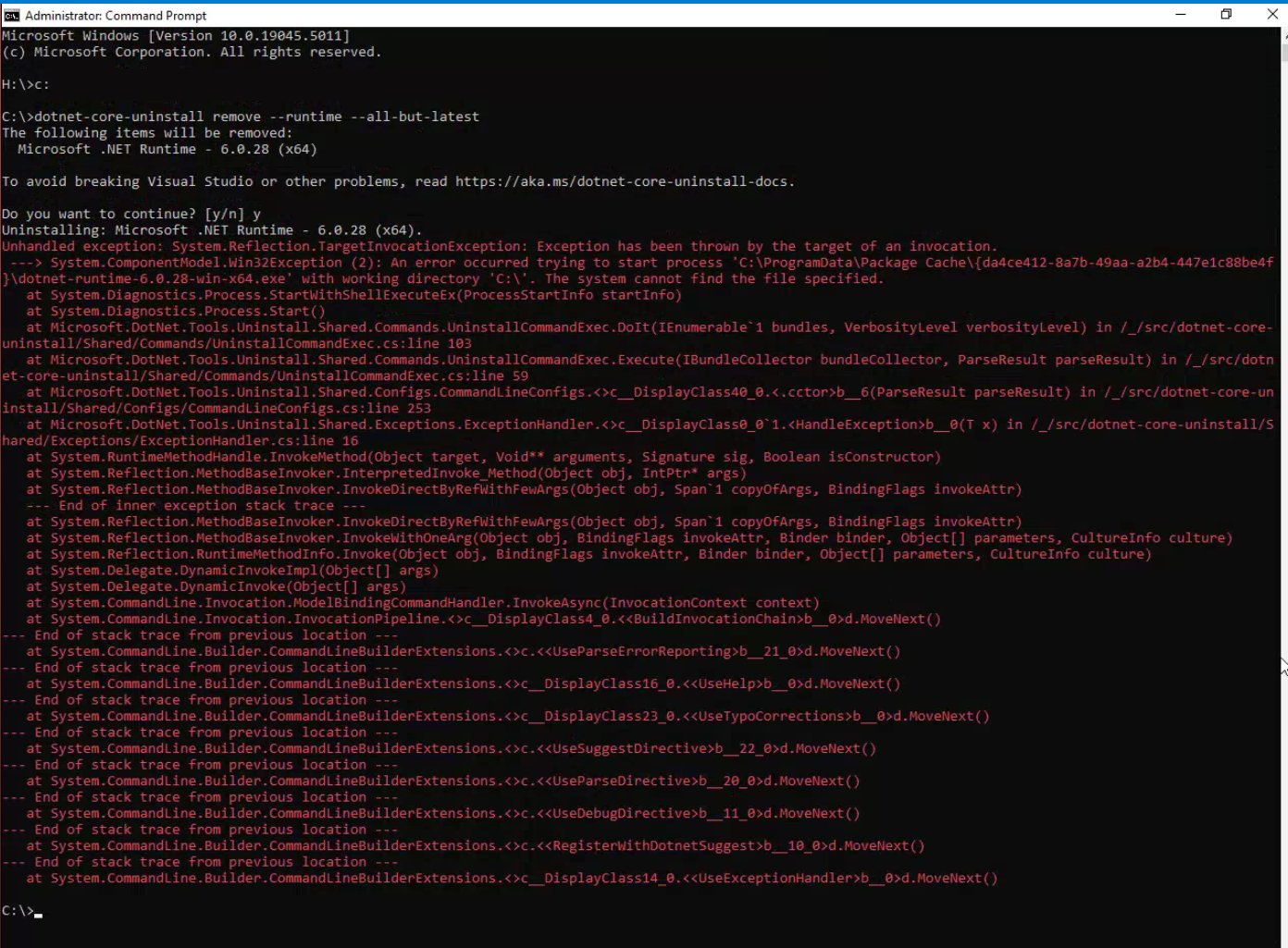Click the 'Microsoft Windows [Version 10.0.19045.5011]' line
The image size is (1288, 948).
click(x=176, y=36)
